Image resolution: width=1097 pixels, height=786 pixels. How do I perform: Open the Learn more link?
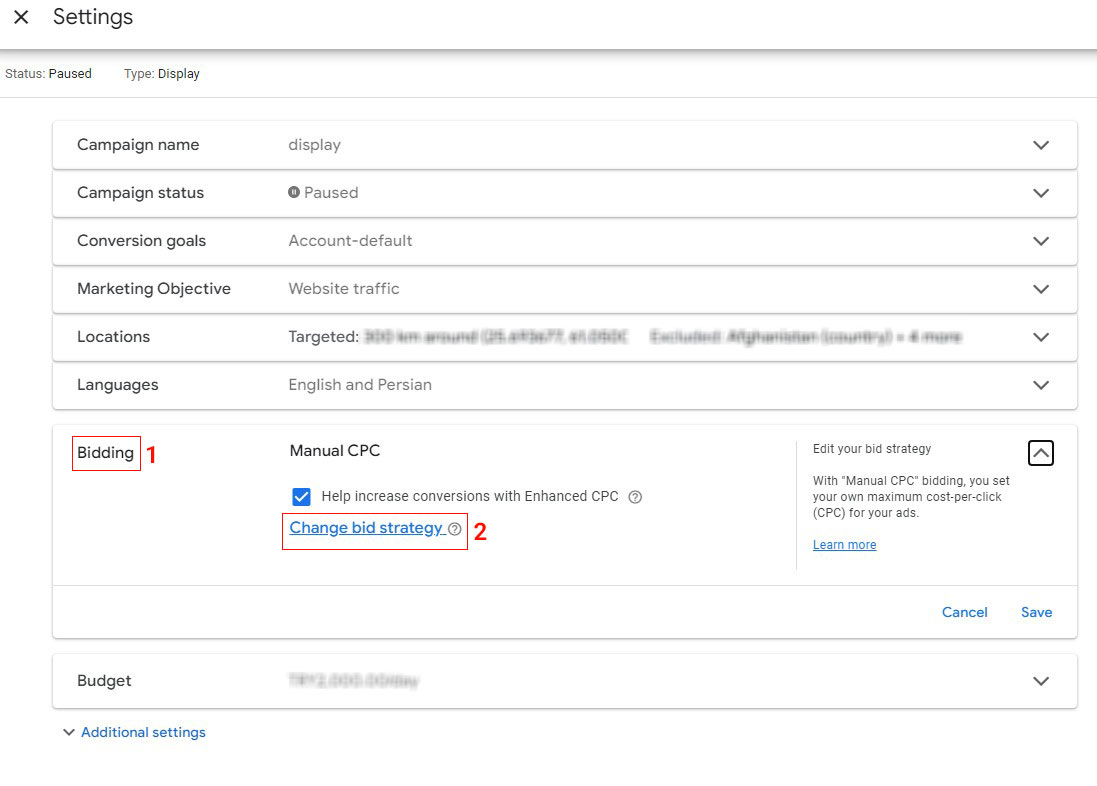click(x=844, y=545)
